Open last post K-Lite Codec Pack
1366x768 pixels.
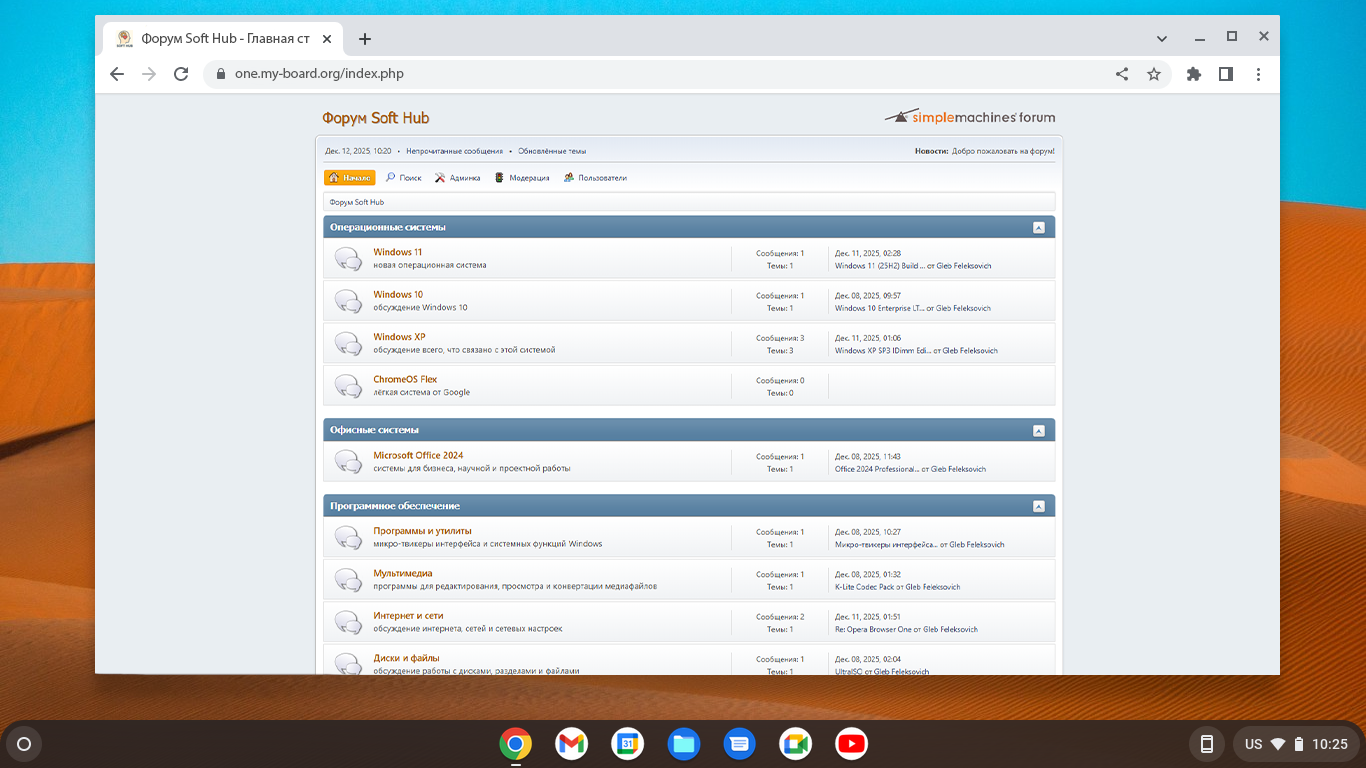coord(865,587)
